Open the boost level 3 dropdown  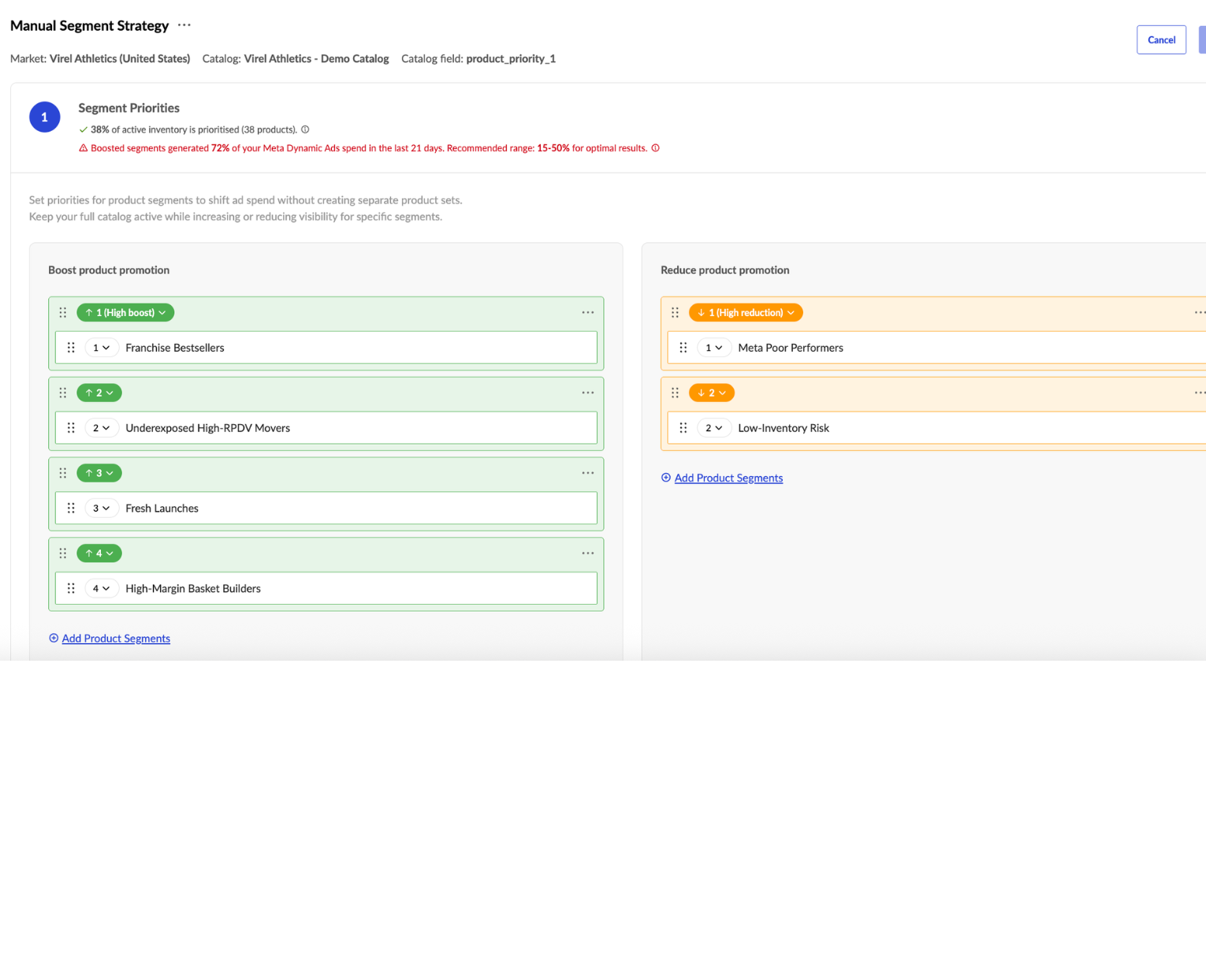(x=99, y=473)
